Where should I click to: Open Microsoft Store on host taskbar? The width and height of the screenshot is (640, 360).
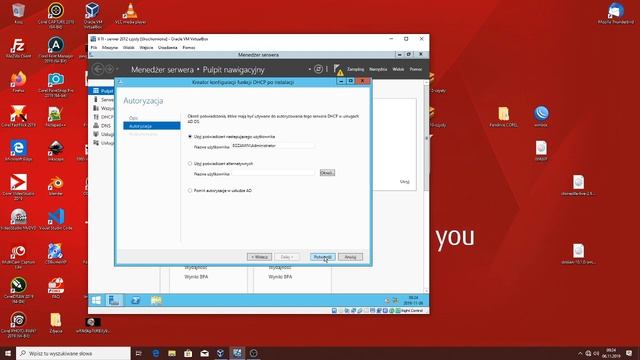(188, 353)
